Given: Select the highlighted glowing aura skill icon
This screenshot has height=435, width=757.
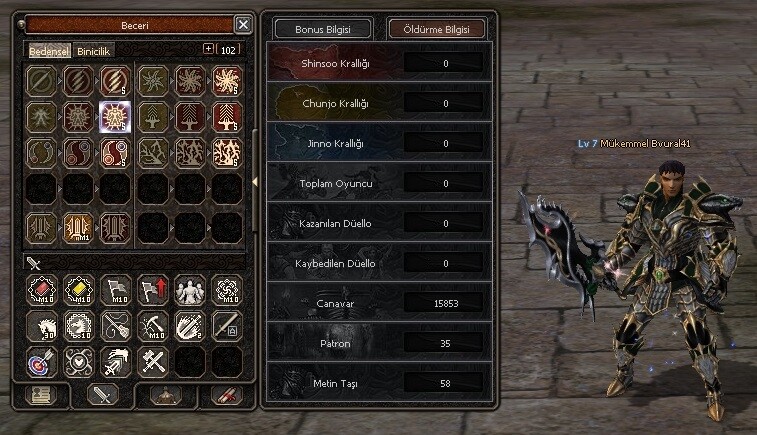Looking at the screenshot, I should click(115, 117).
